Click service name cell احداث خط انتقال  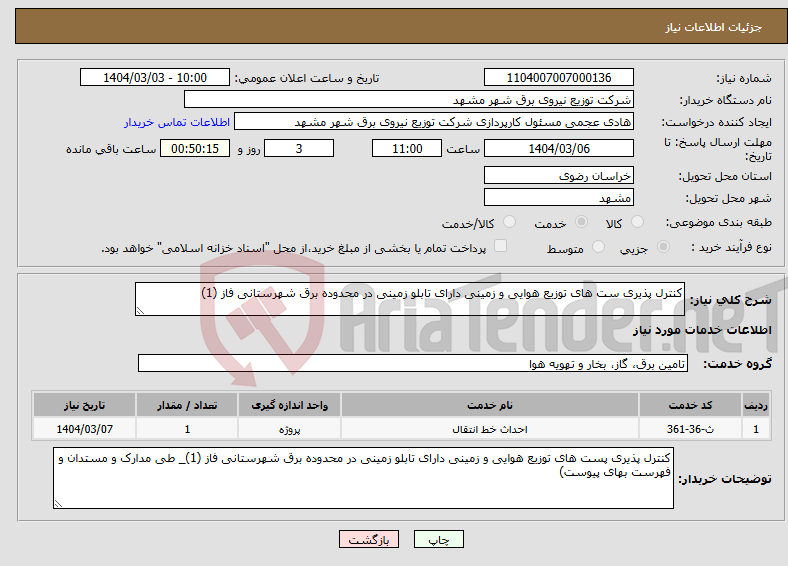point(489,429)
